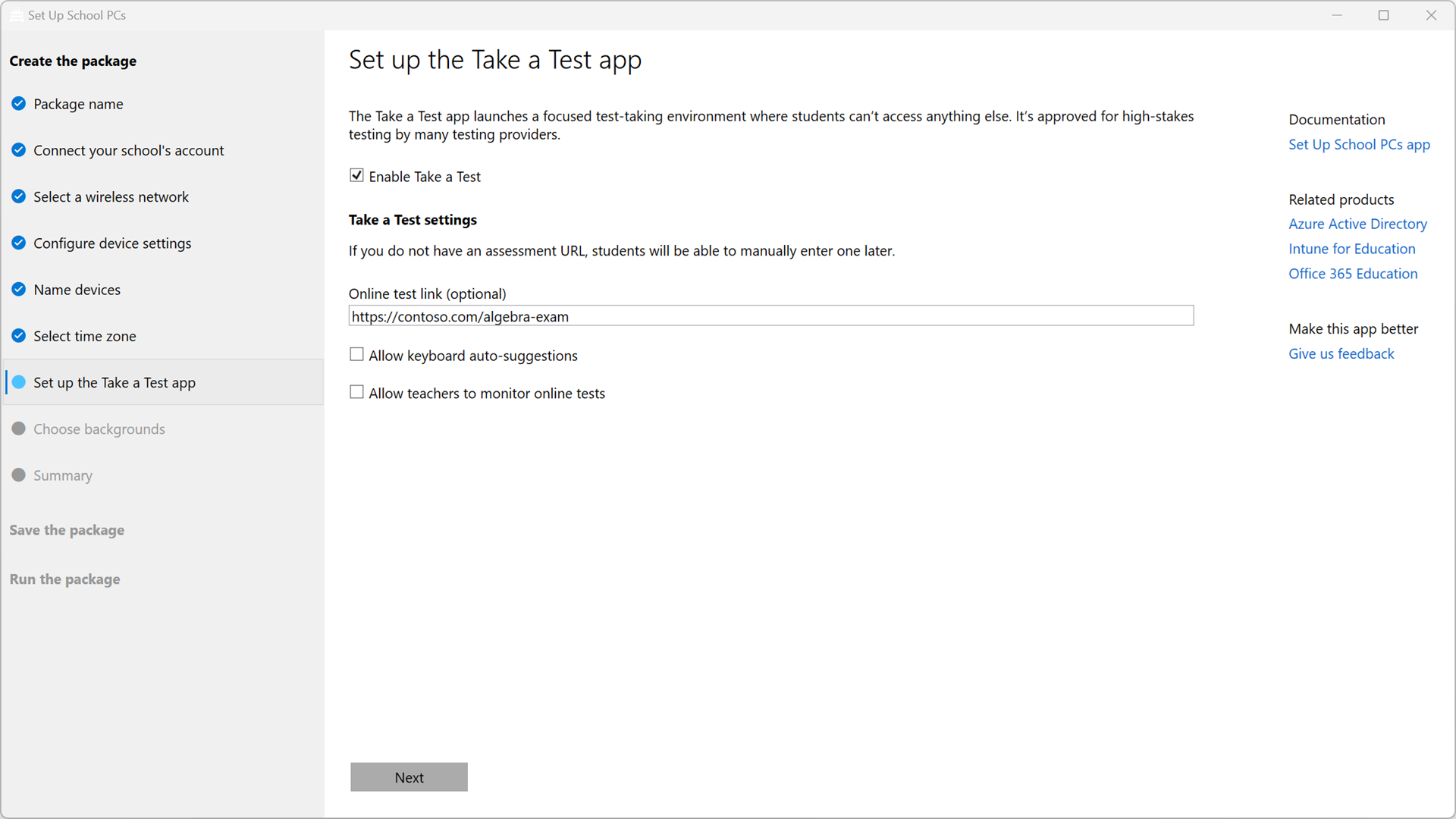The height and width of the screenshot is (819, 1456).
Task: Follow the Intune for Education link
Action: tap(1351, 249)
